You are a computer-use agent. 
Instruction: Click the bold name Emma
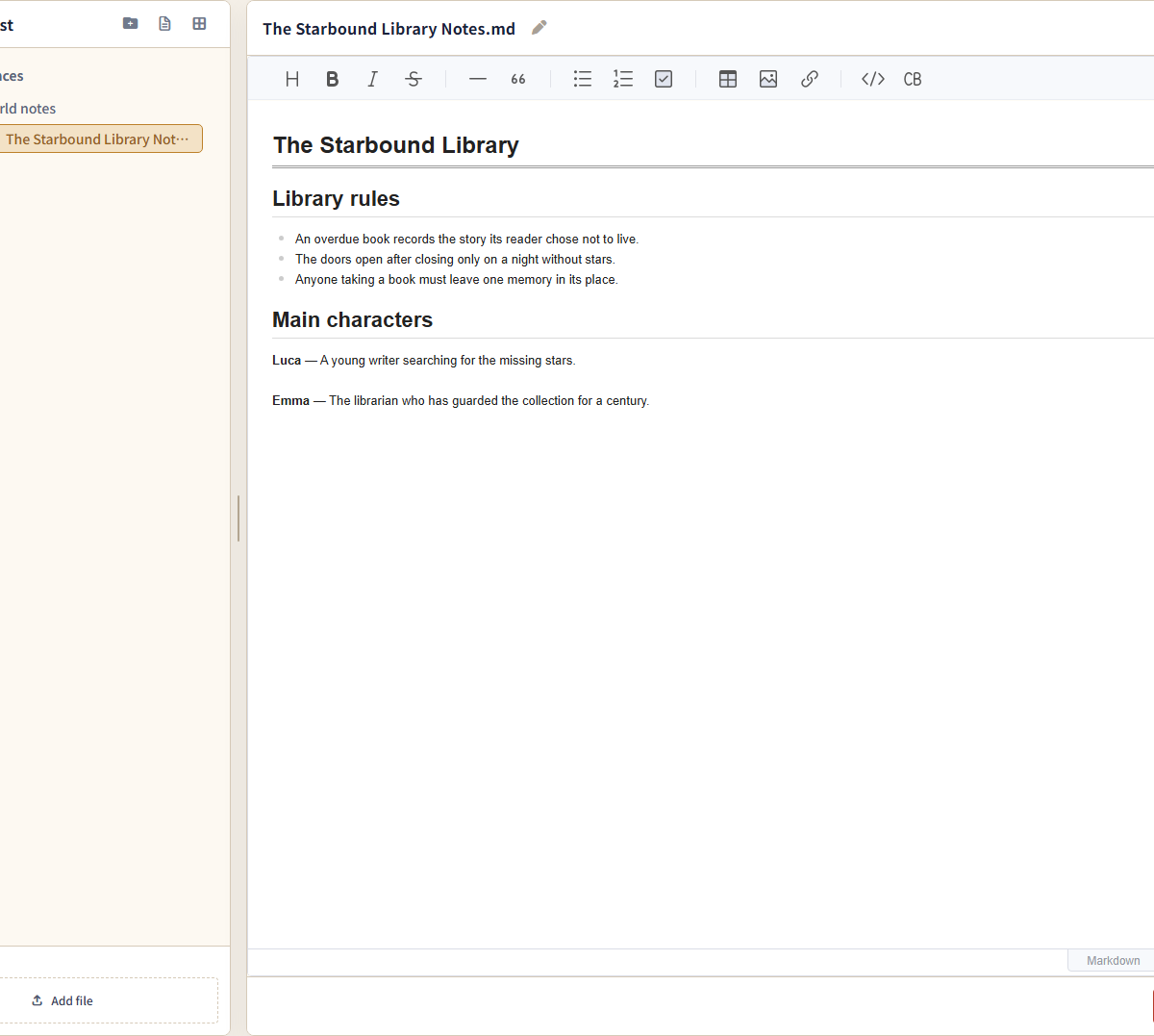(290, 401)
